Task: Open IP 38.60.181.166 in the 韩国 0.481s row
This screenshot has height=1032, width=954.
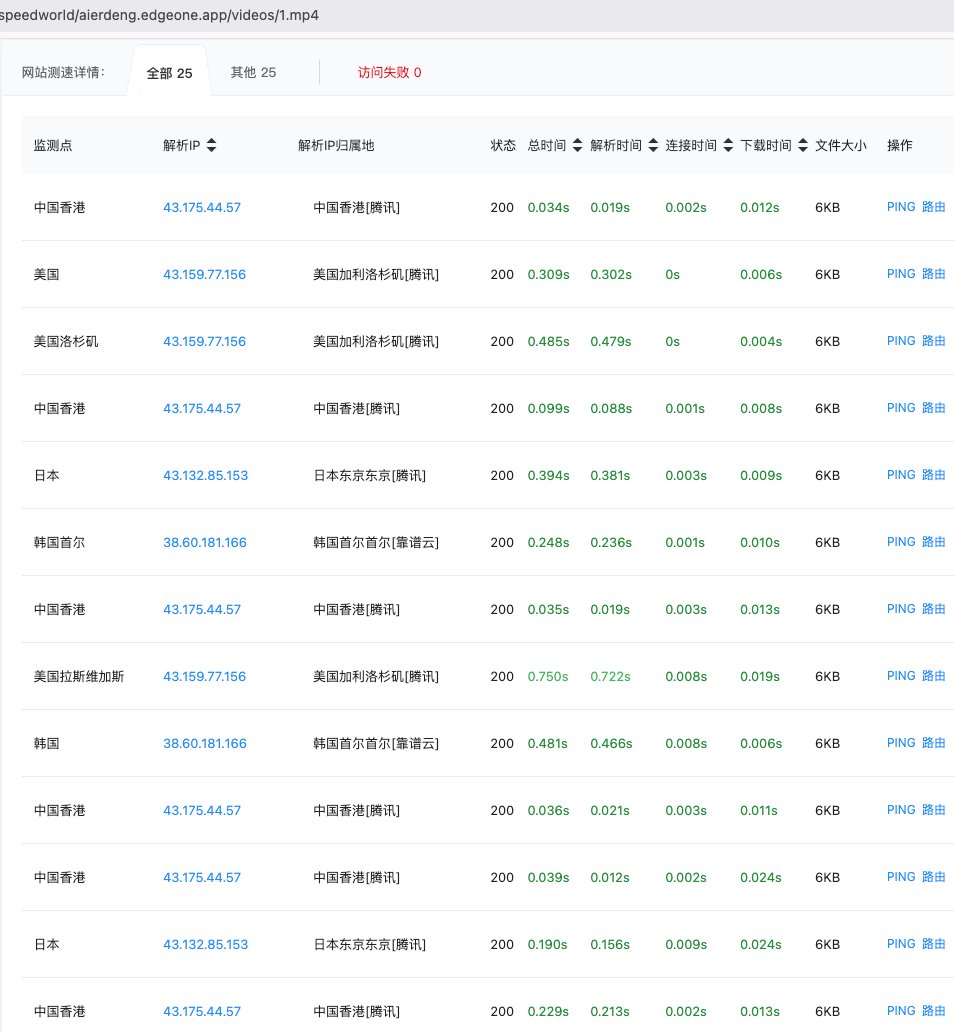Action: 205,744
